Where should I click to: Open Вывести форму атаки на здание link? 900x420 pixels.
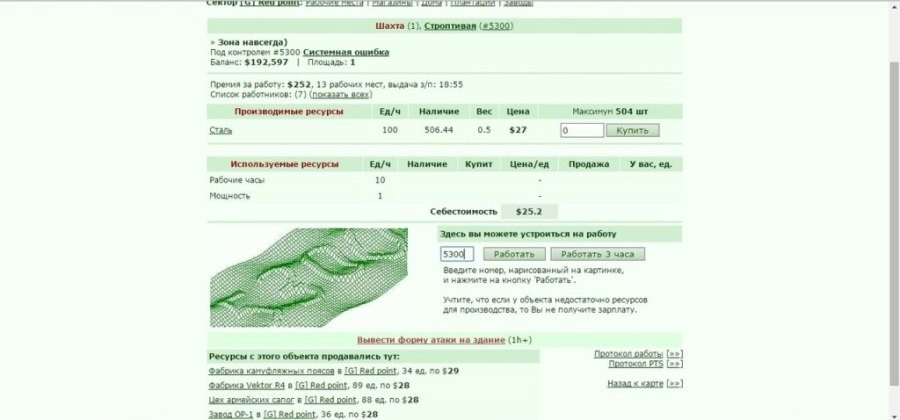click(x=431, y=340)
